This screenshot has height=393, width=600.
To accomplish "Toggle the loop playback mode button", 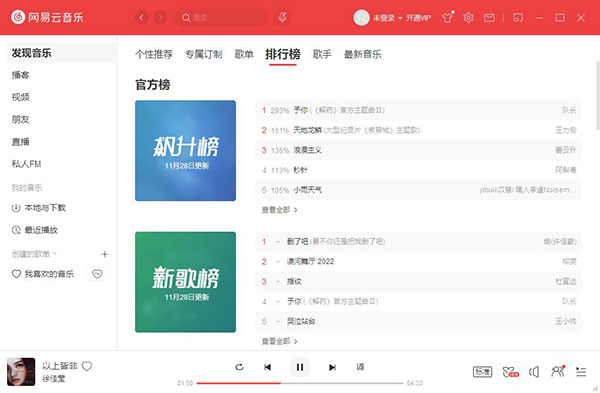I will click(x=240, y=367).
